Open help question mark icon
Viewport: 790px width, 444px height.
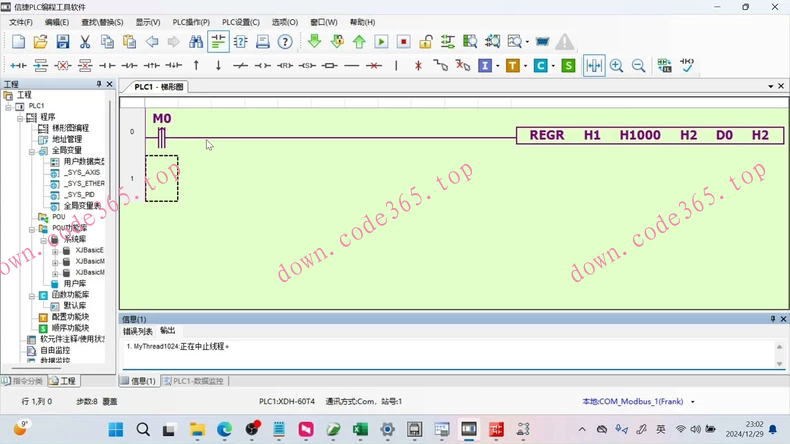(x=285, y=41)
